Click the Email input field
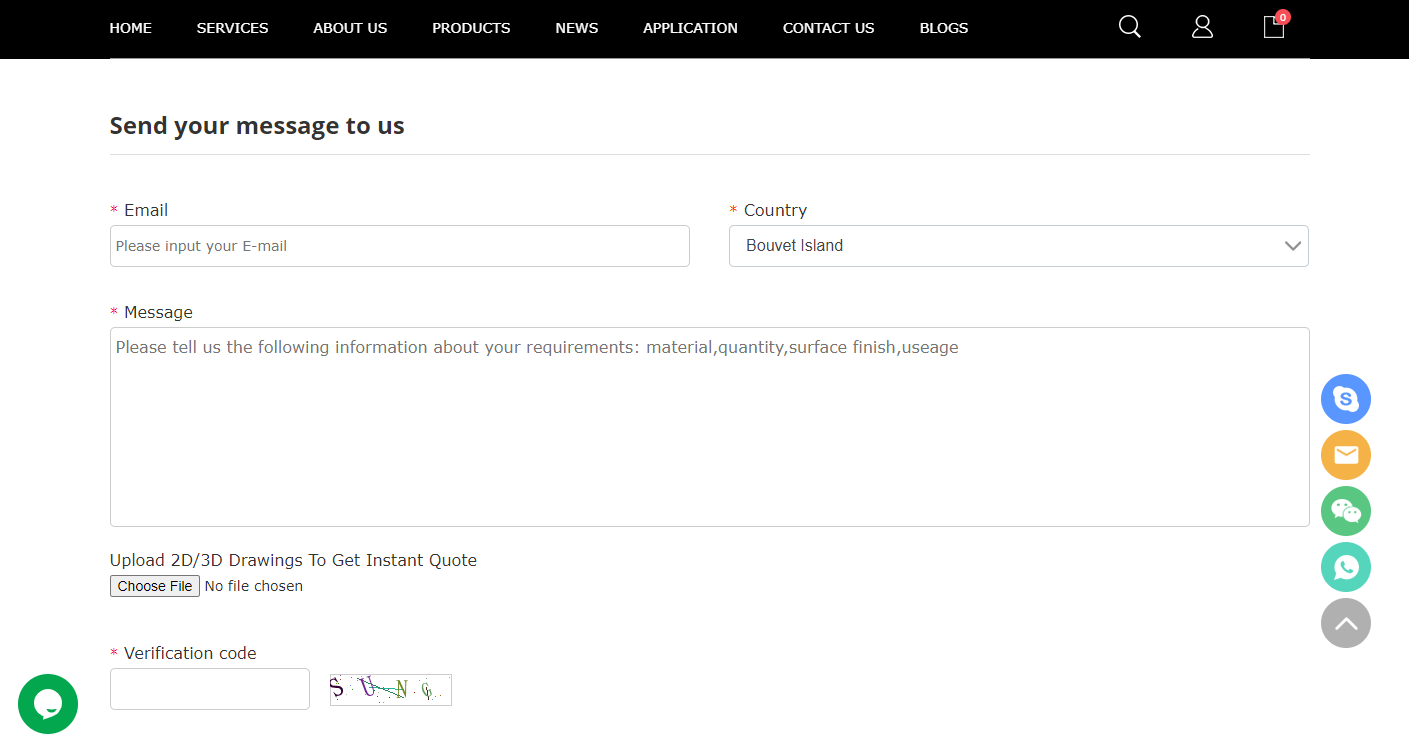 click(399, 246)
